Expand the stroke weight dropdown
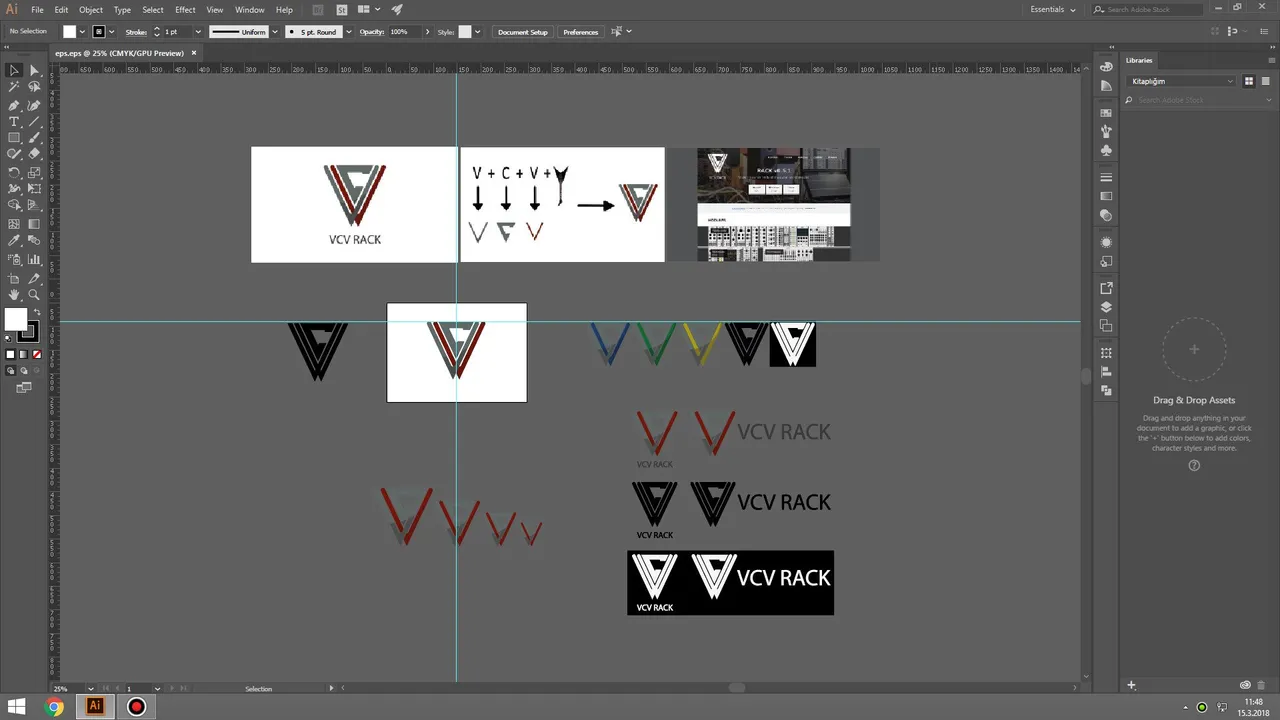1280x720 pixels. tap(197, 32)
